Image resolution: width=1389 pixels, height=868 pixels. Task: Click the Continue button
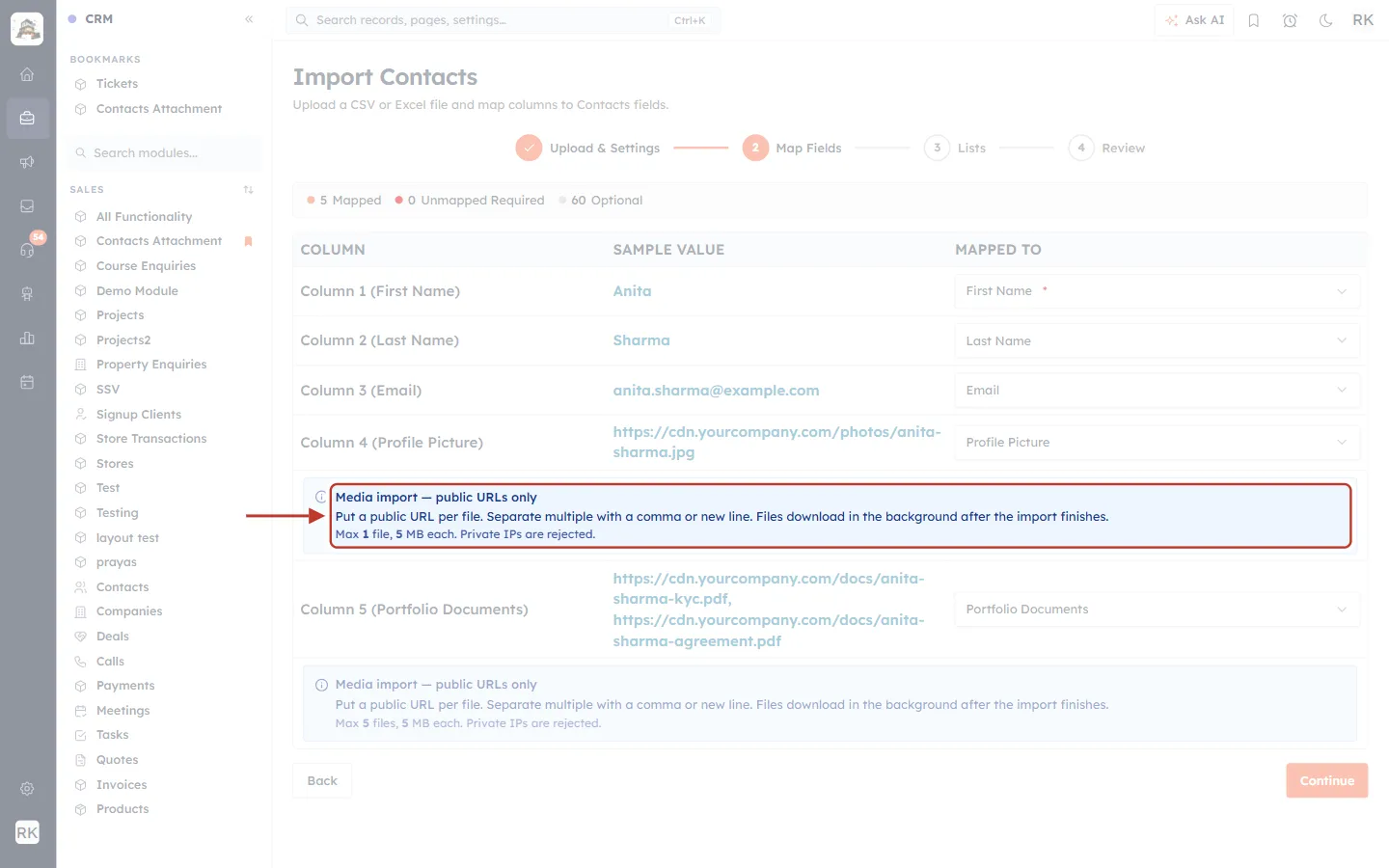point(1326,781)
